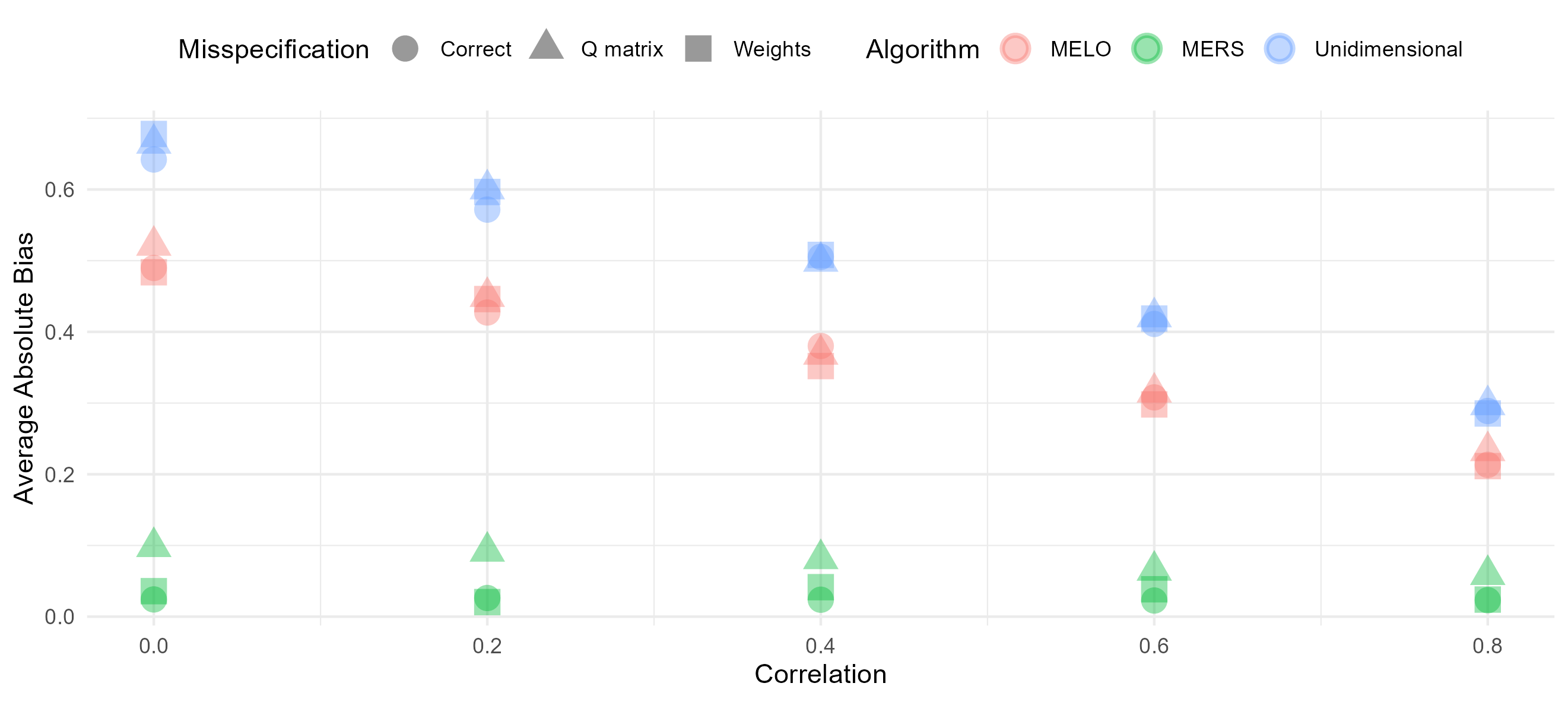Click the Weights square legend icon
Image resolution: width=1568 pixels, height=702 pixels.
(x=698, y=49)
